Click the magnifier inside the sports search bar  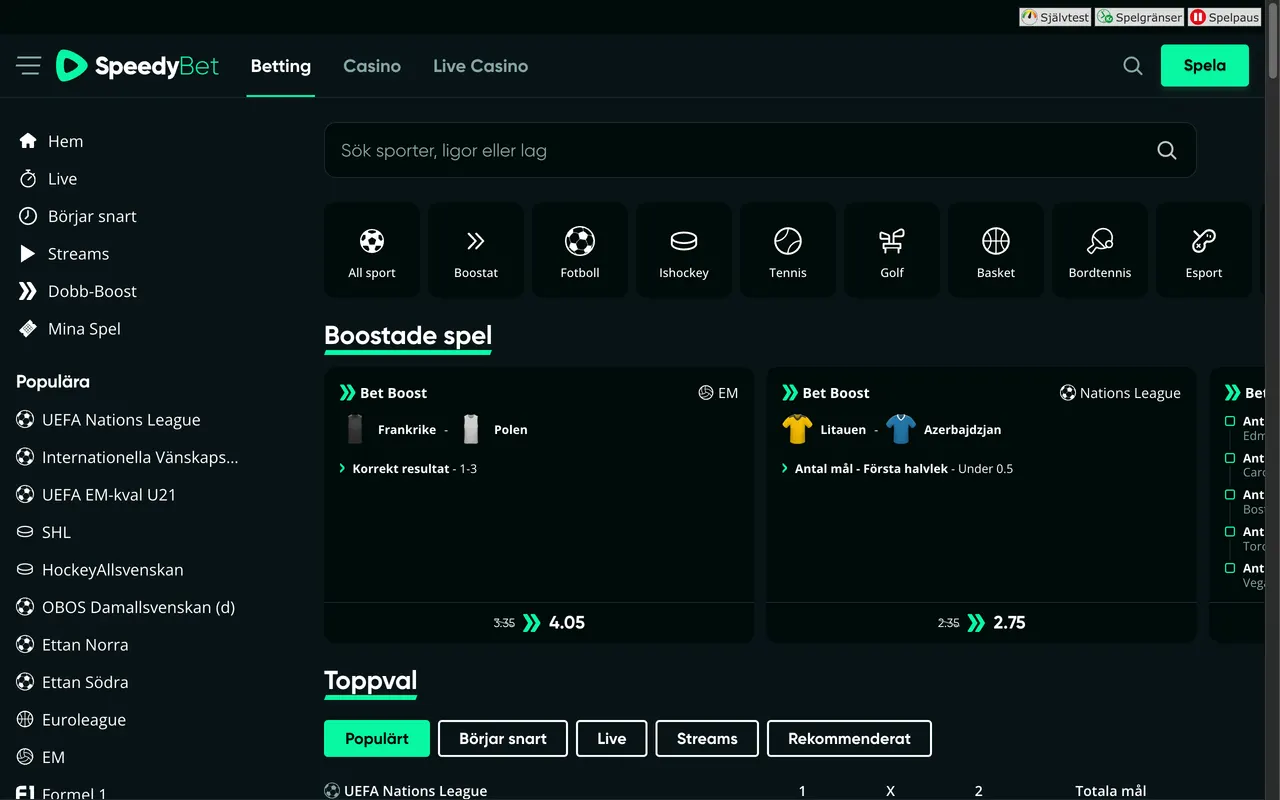point(1167,150)
